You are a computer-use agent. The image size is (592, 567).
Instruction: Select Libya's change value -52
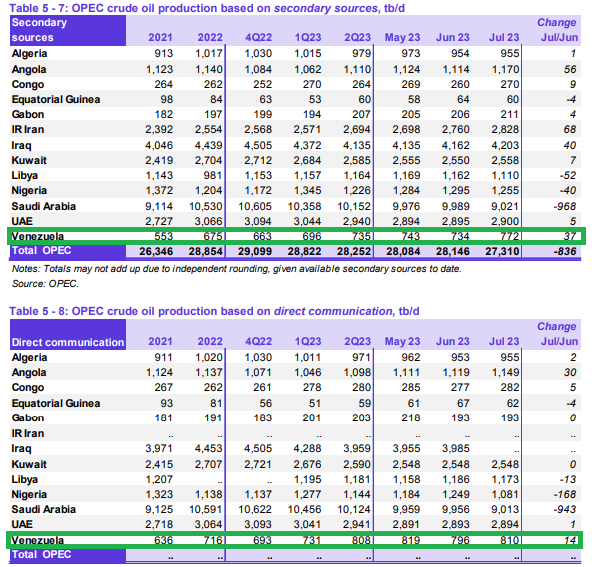[x=567, y=176]
